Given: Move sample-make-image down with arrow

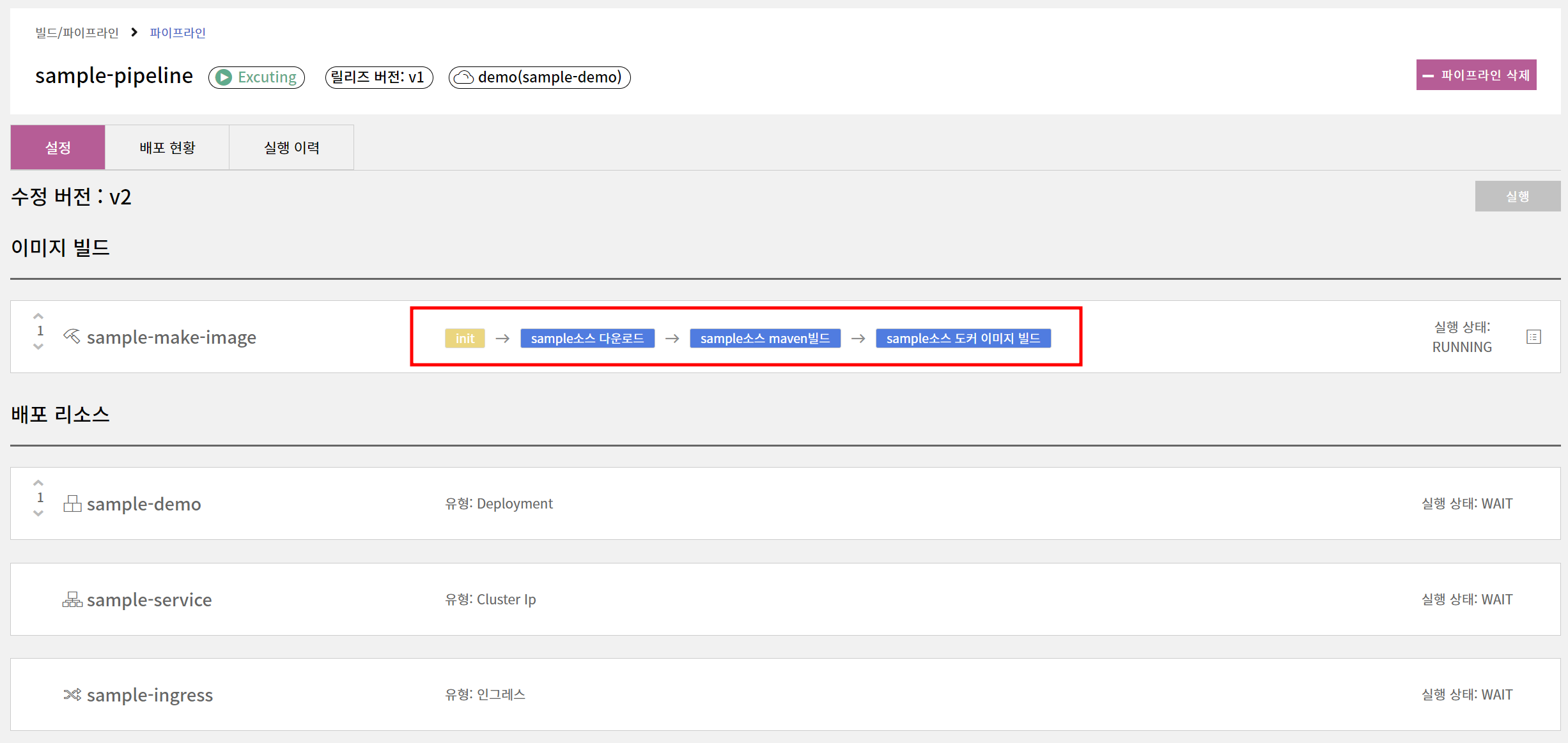Looking at the screenshot, I should coord(38,347).
